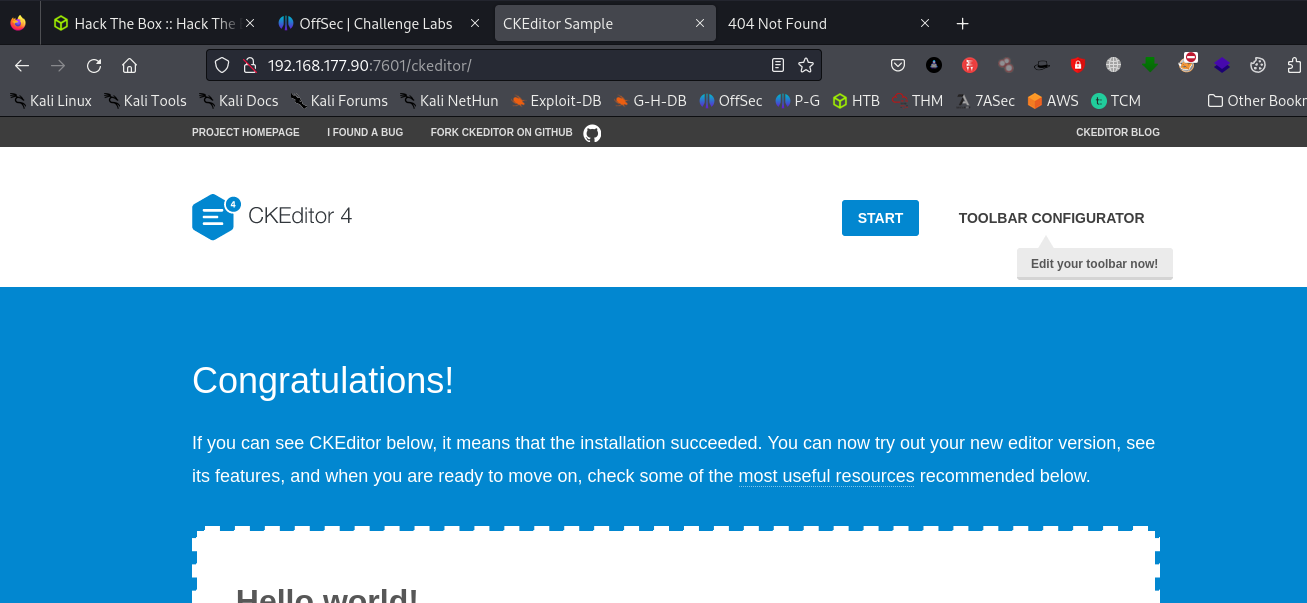Open the Pocket save icon

(898, 66)
